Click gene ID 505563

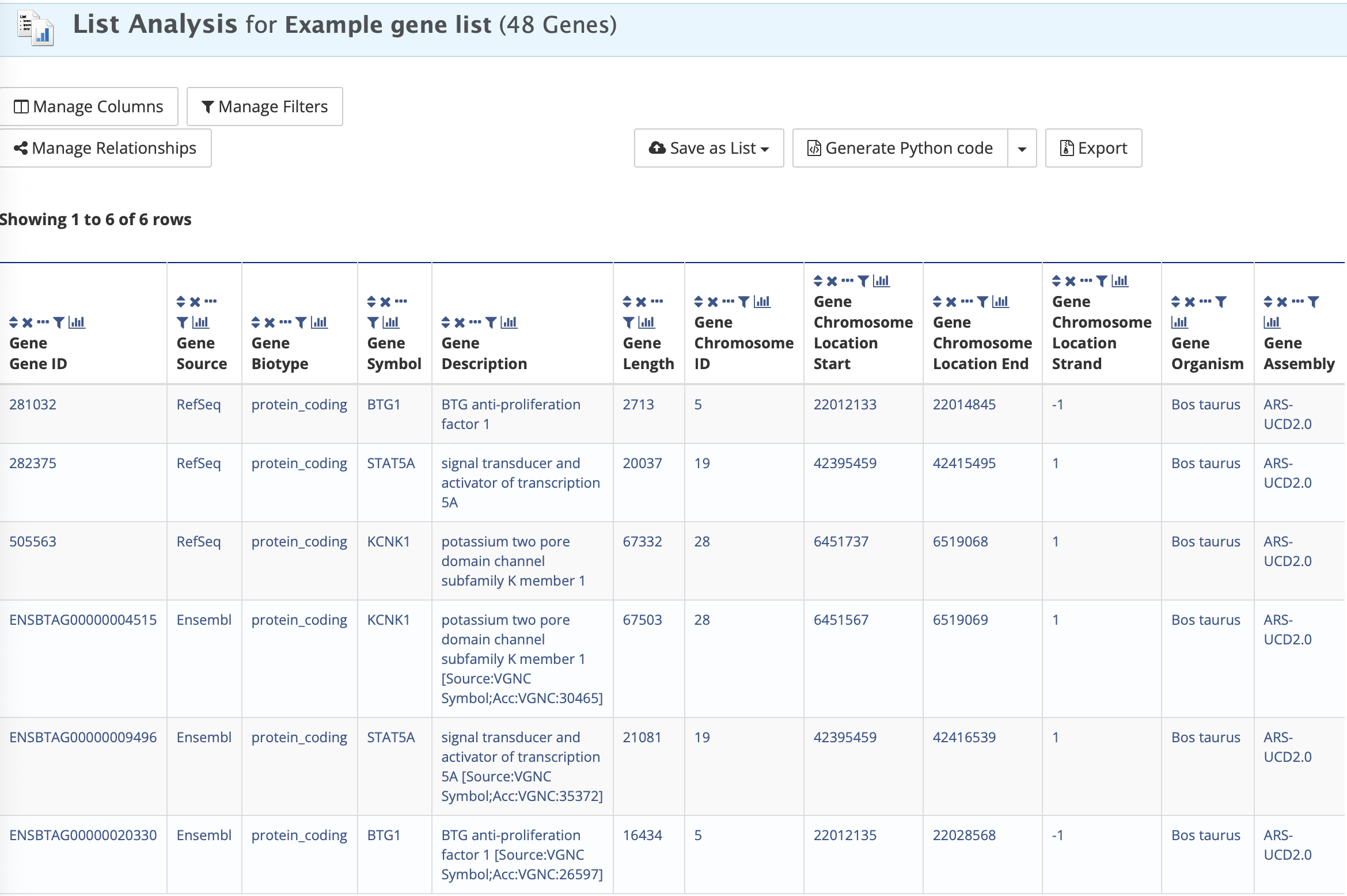tap(33, 541)
